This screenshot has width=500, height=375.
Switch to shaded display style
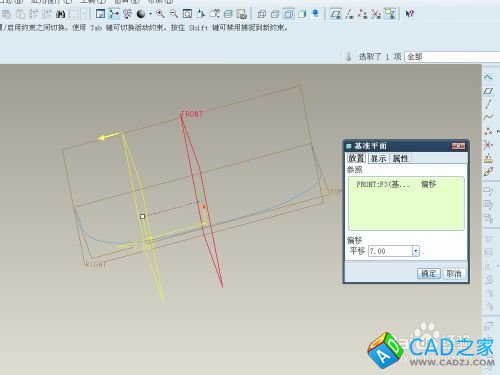tap(302, 14)
